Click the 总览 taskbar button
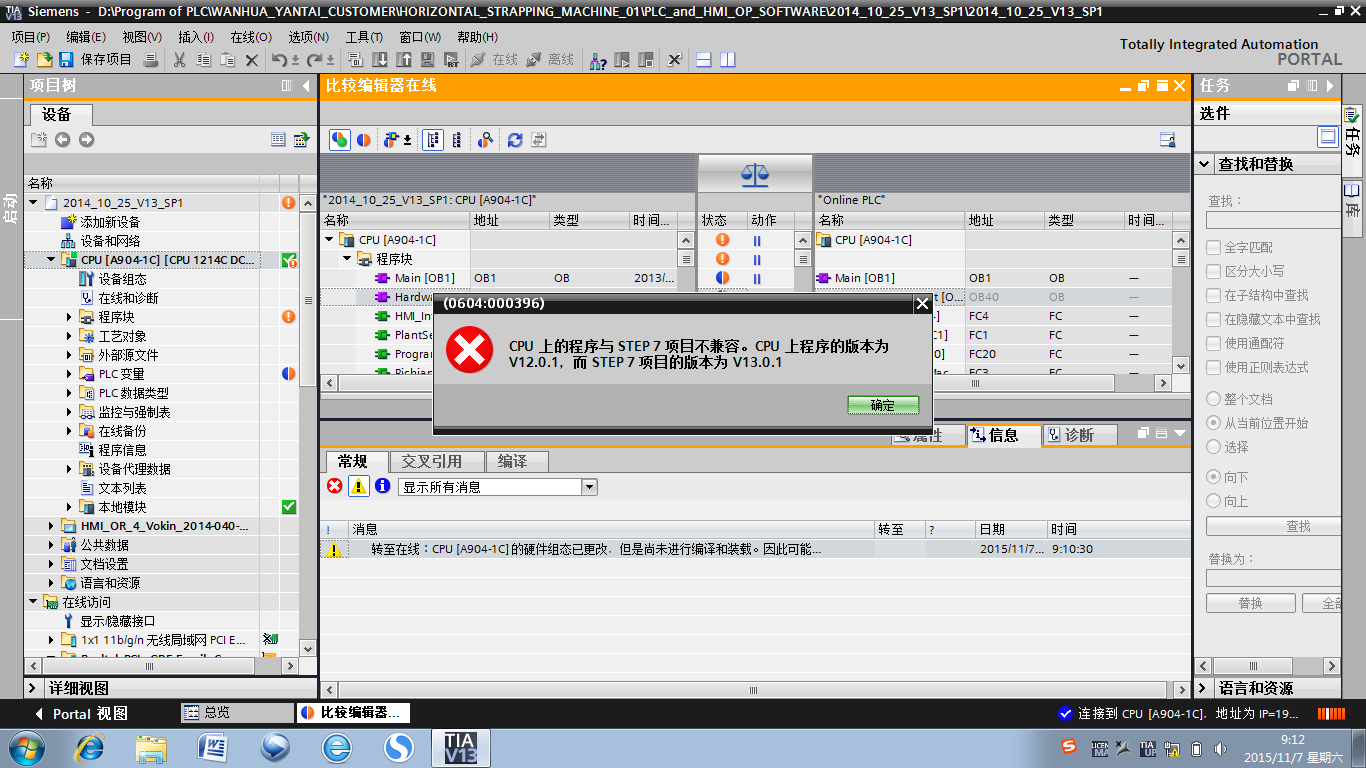 [237, 713]
